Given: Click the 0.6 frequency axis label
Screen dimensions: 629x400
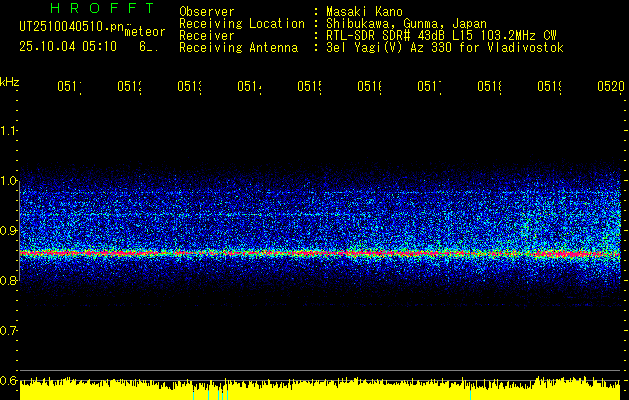Looking at the screenshot, I should coord(9,381).
